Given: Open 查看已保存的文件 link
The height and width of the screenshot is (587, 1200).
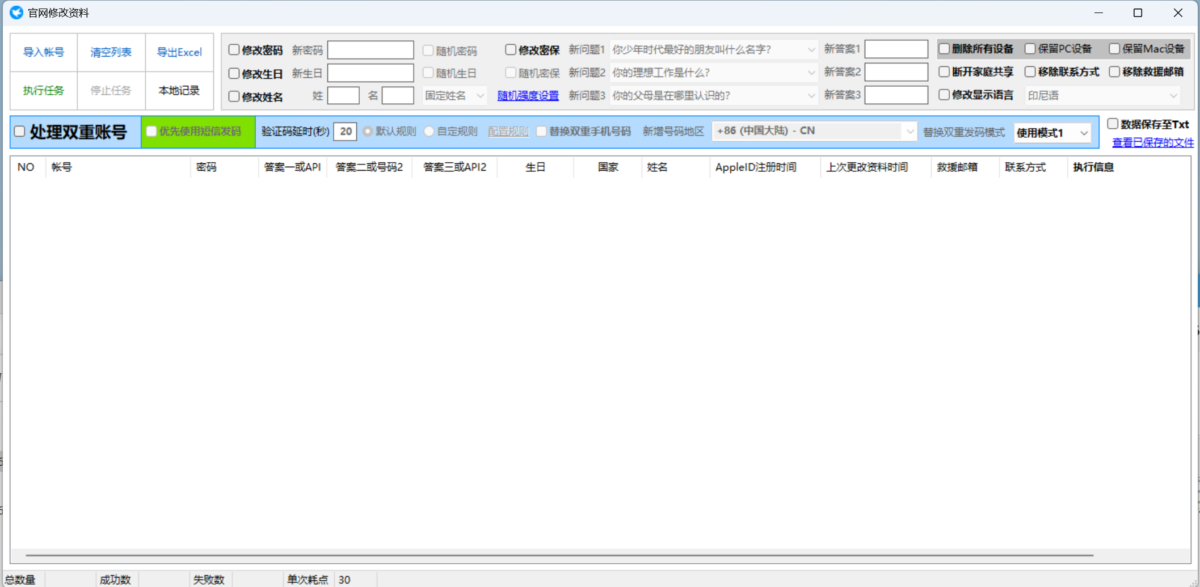Looking at the screenshot, I should click(x=1153, y=142).
